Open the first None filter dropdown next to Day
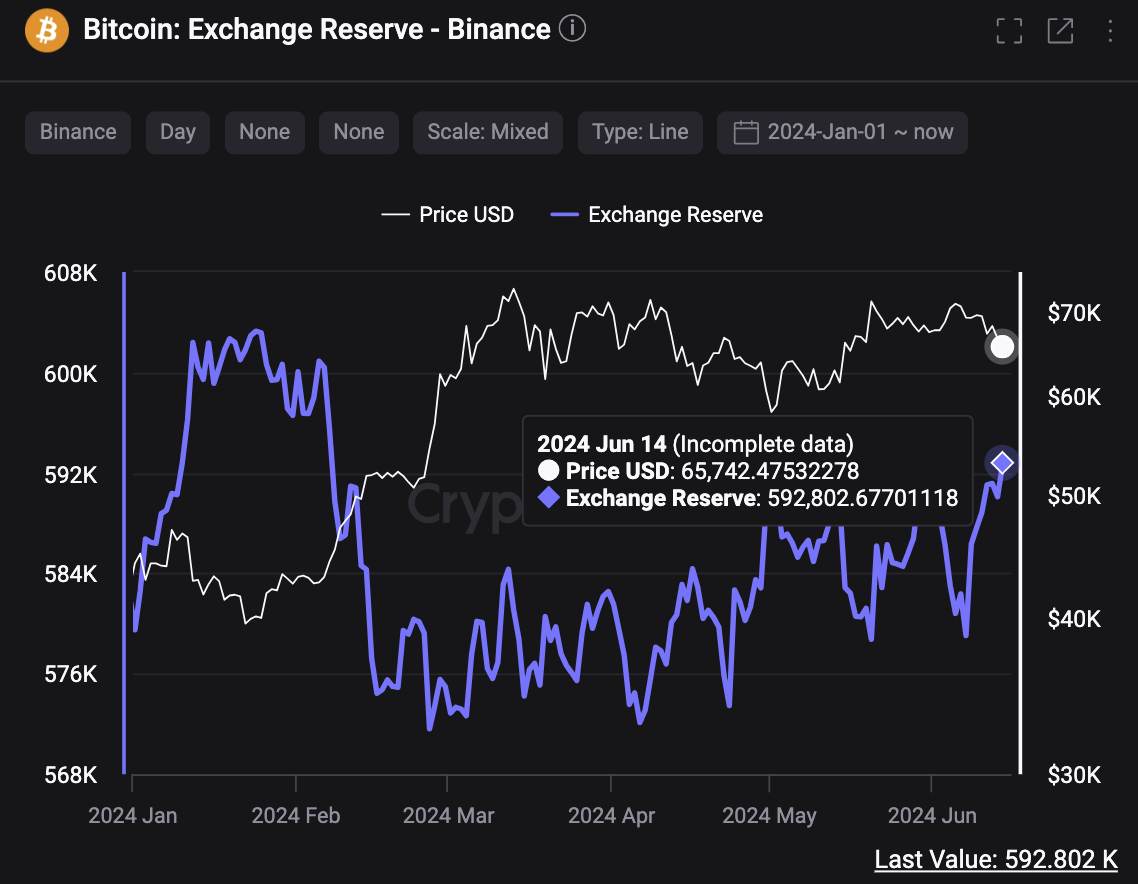This screenshot has height=884, width=1138. point(264,132)
